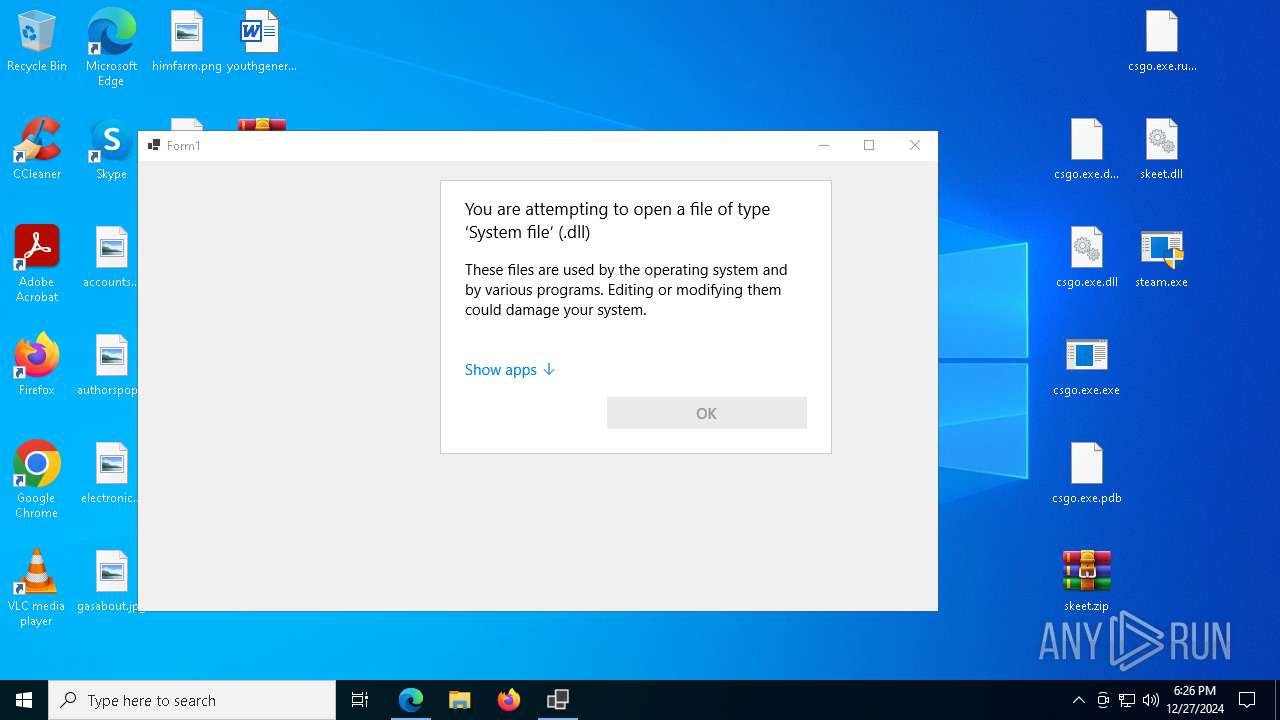Image resolution: width=1280 pixels, height=720 pixels.
Task: Open the CCleaner desktop shortcut
Action: [37, 150]
